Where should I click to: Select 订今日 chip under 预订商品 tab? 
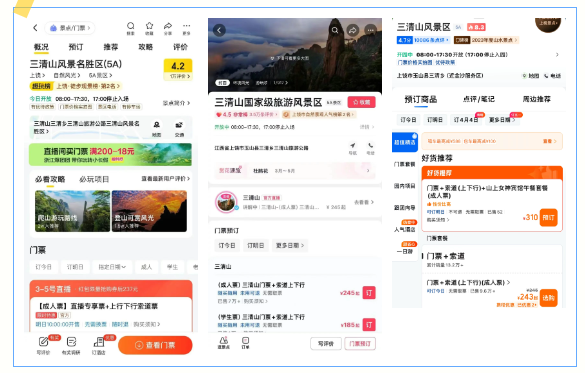coord(408,120)
